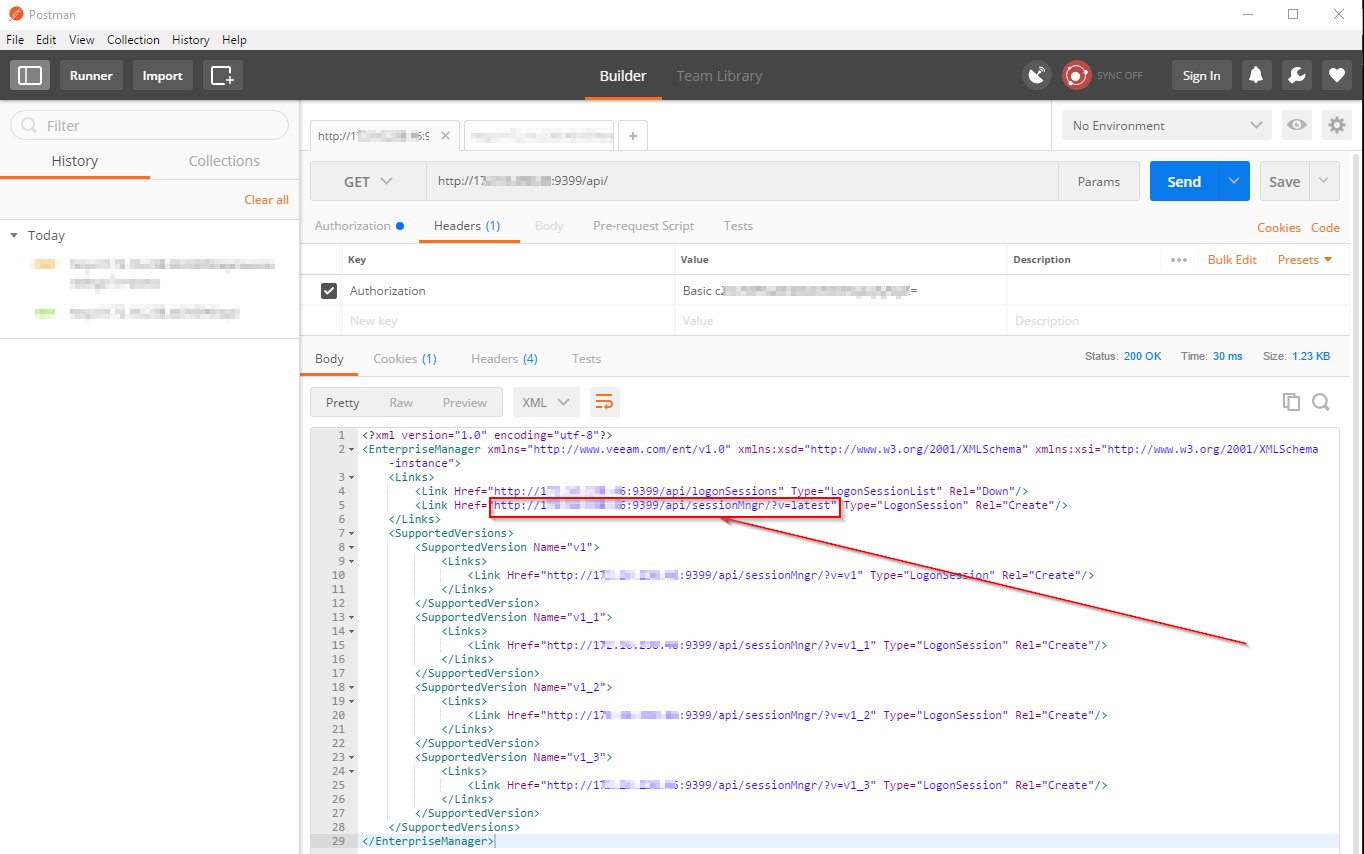
Task: Search the response body magnifier icon
Action: click(x=1321, y=402)
